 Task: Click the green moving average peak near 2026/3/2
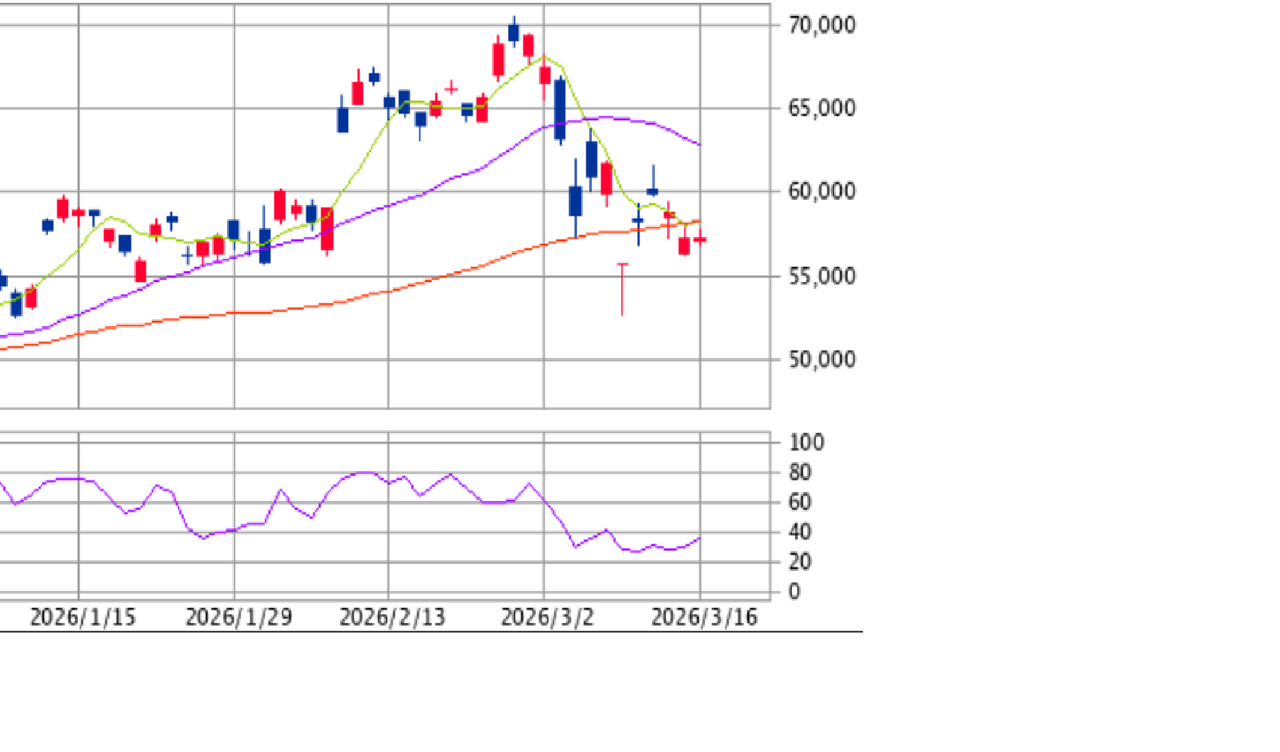pos(544,57)
